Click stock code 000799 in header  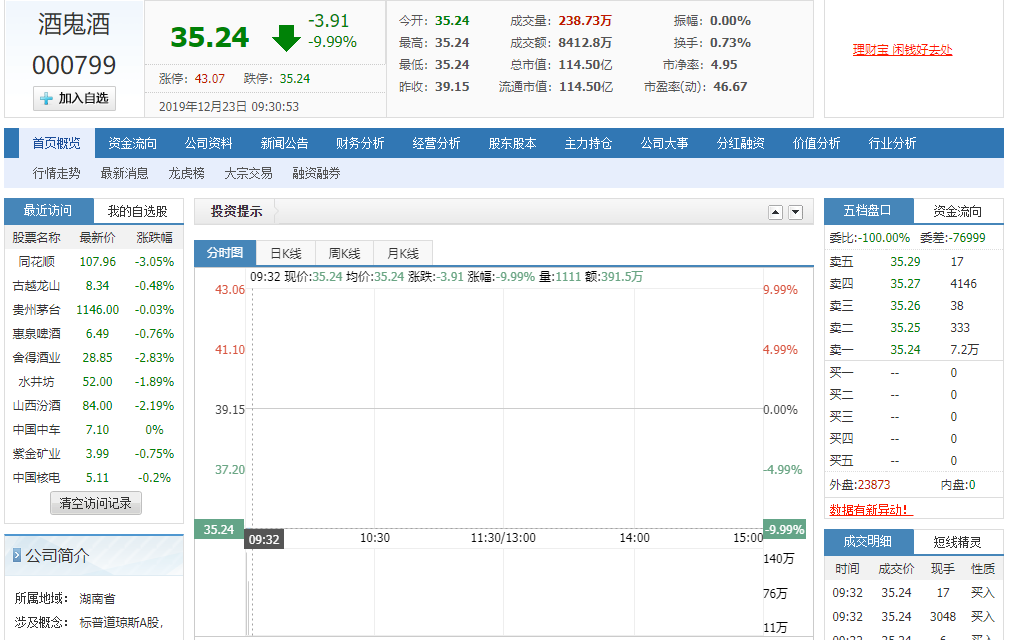click(74, 65)
